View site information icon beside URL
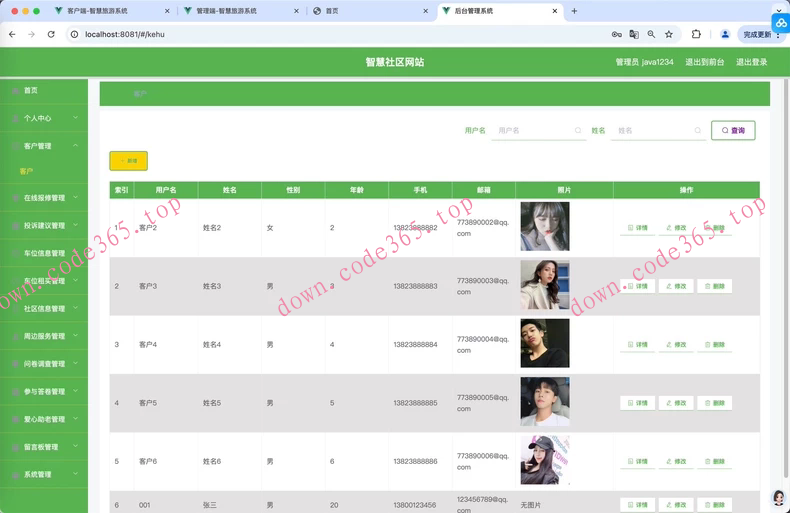 pos(74,34)
